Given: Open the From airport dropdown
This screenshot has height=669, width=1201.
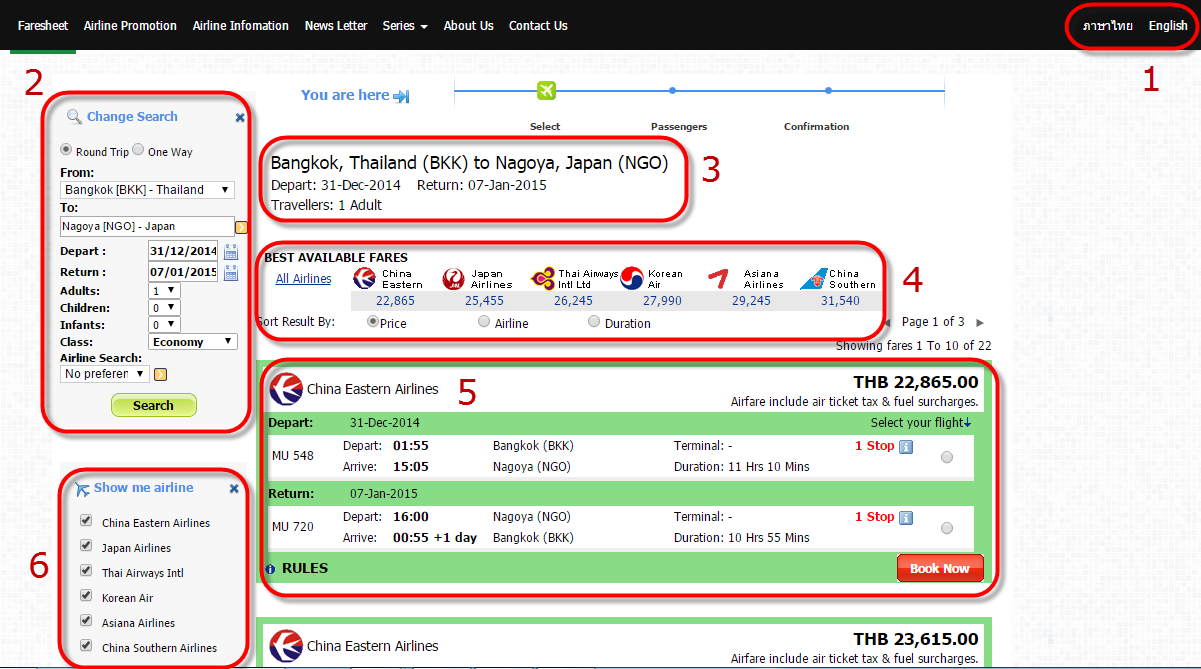Looking at the screenshot, I should (x=147, y=190).
